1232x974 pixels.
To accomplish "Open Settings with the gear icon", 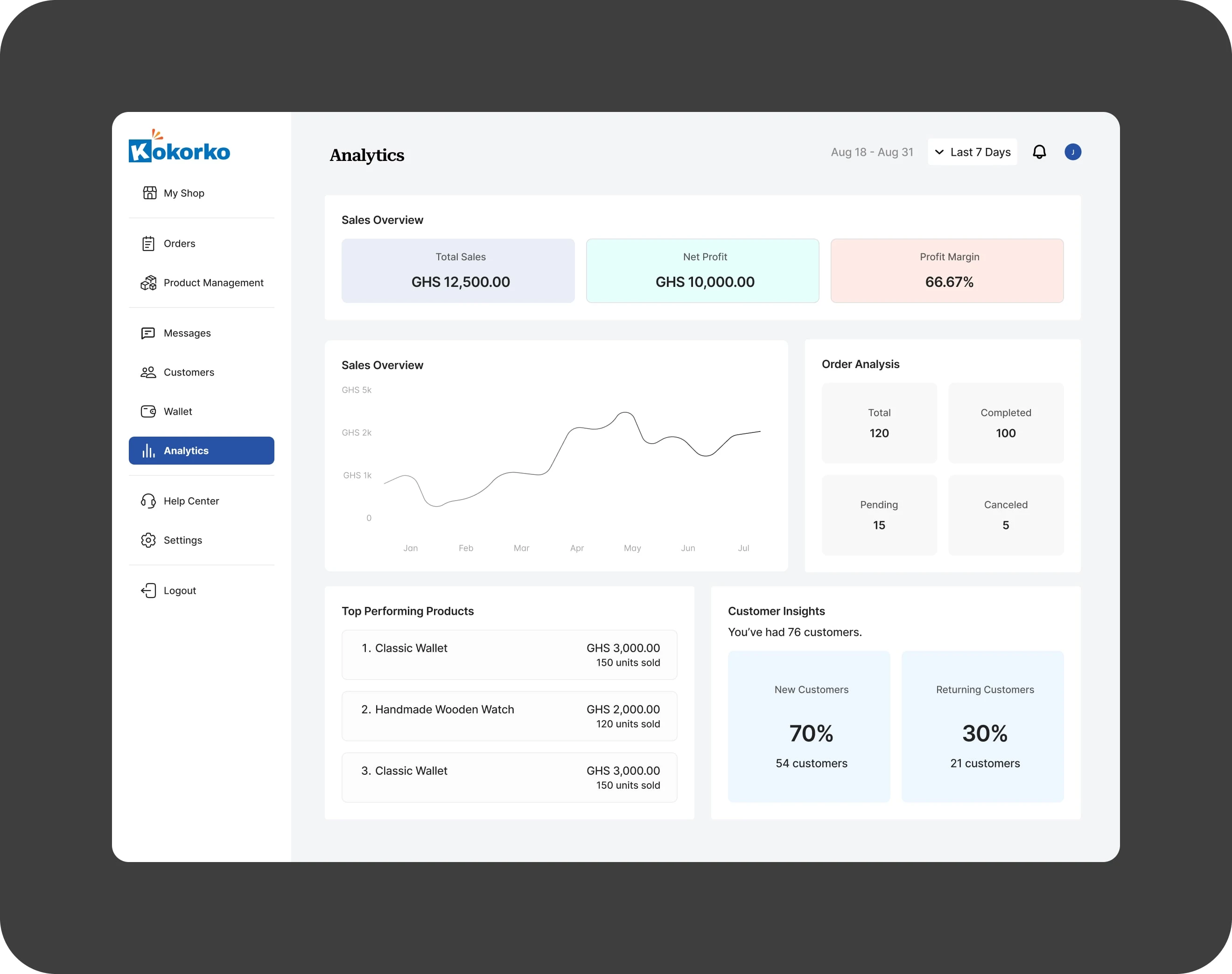I will coord(148,539).
